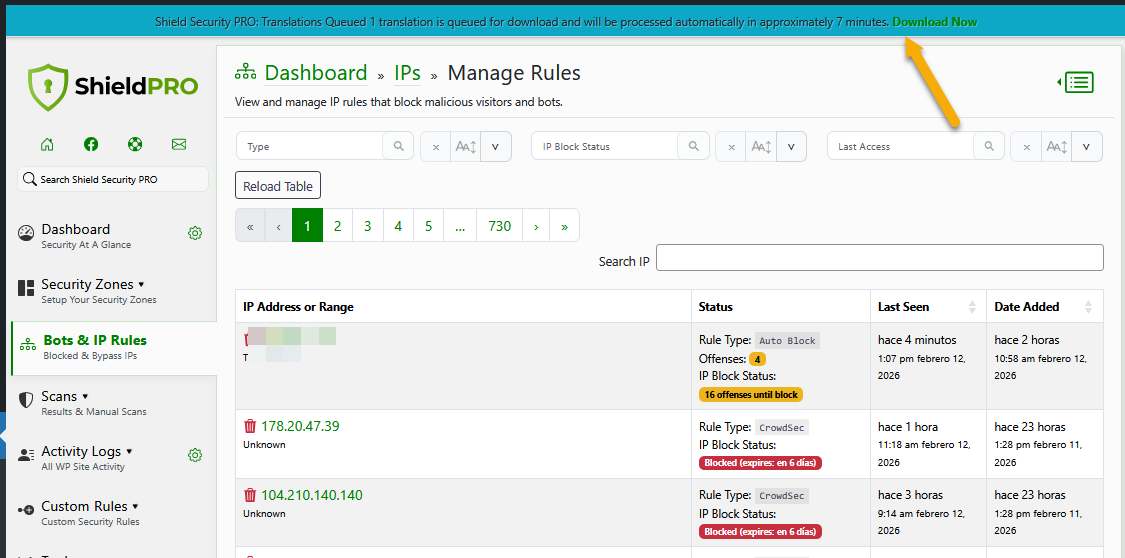Click the 16 offenses until block badge
The image size is (1125, 558).
click(750, 394)
